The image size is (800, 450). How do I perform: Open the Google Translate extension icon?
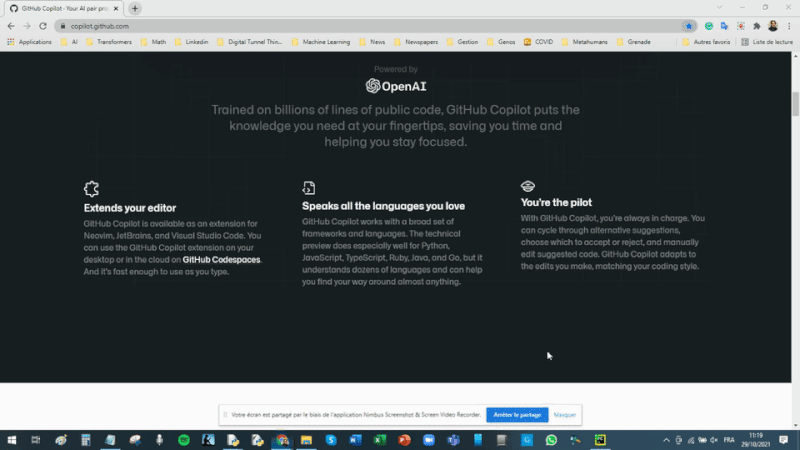[x=724, y=26]
